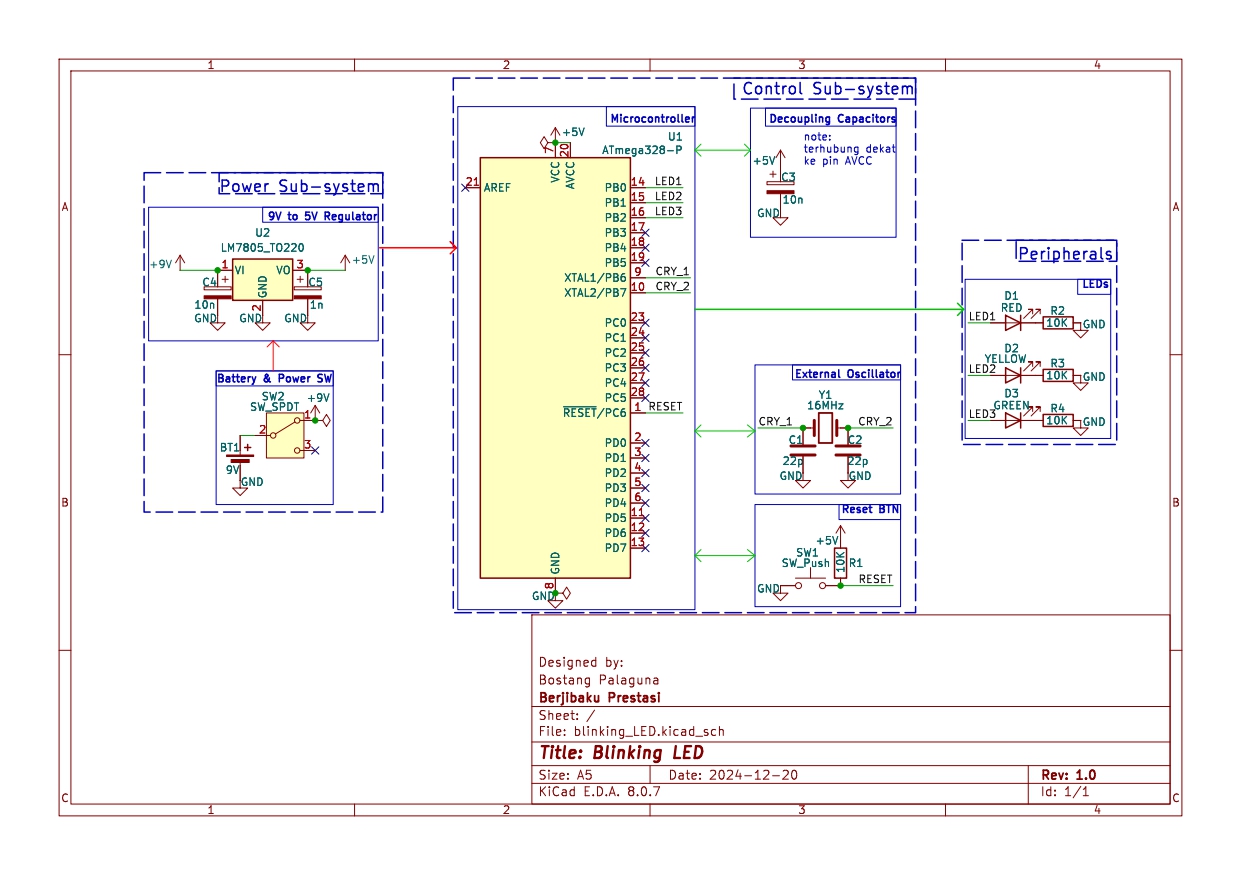Click the red arrow into the Microcontroller block
This screenshot has width=1241, height=875.
point(418,247)
